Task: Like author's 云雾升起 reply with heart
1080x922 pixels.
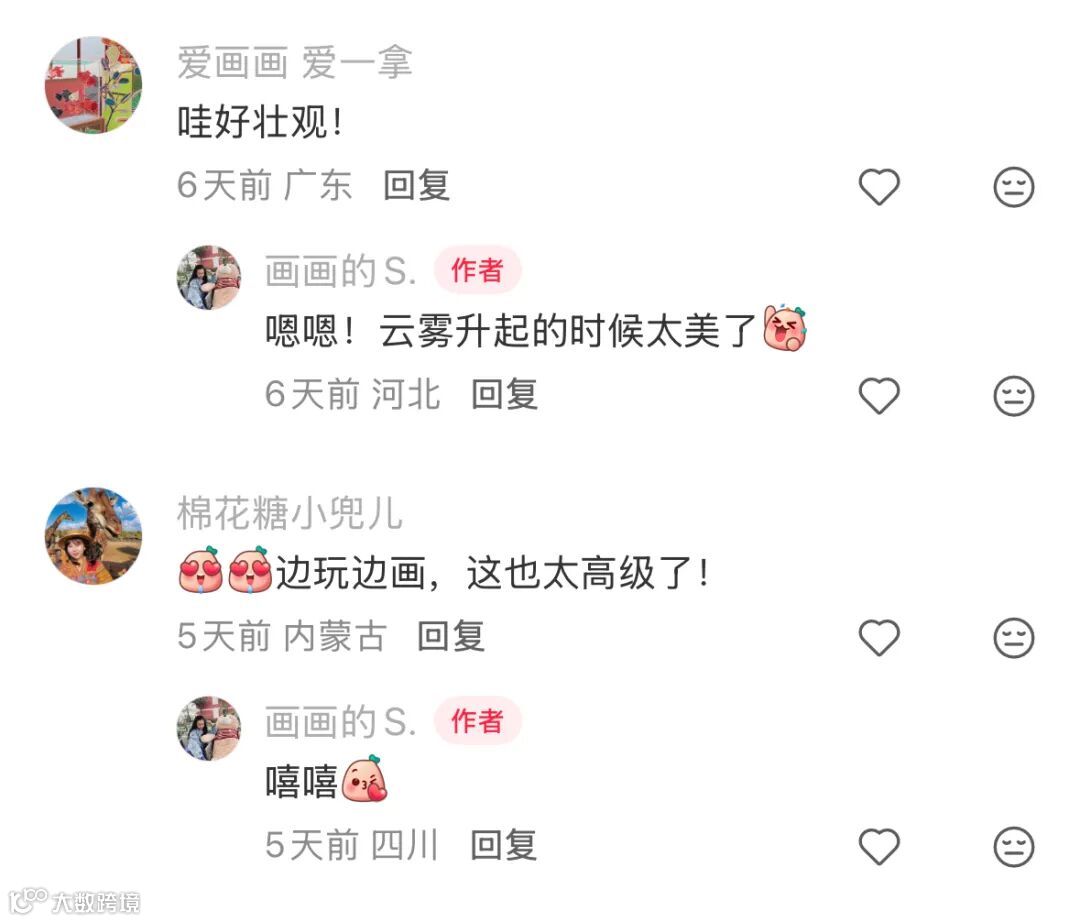Action: coord(879,396)
